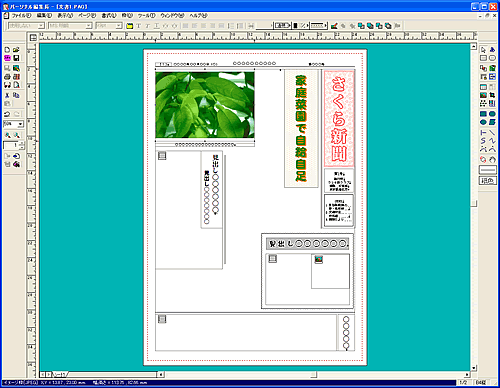Click the image edit icon in left toolbar
Image resolution: width=500 pixels, height=388 pixels.
16,68
